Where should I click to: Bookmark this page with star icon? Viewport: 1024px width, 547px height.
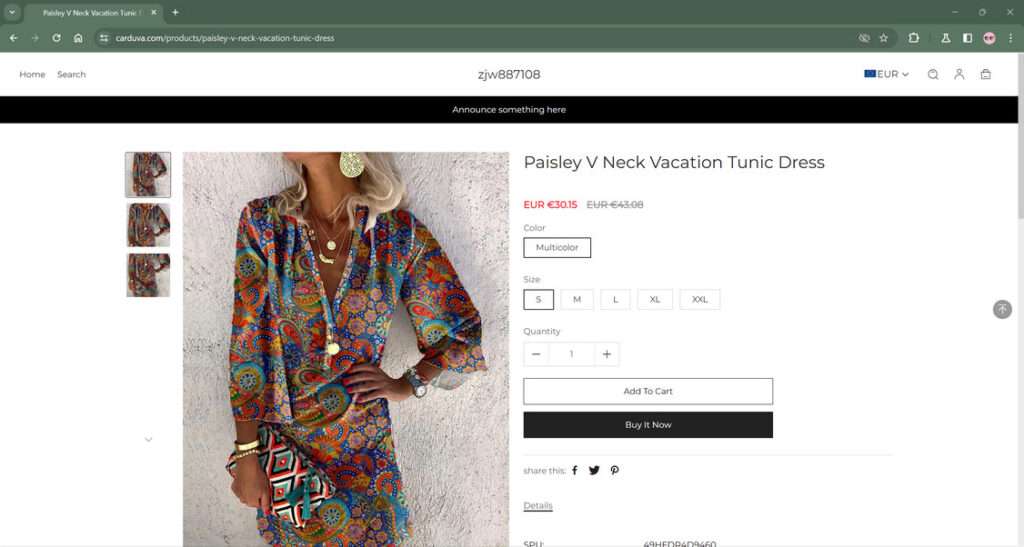point(883,38)
